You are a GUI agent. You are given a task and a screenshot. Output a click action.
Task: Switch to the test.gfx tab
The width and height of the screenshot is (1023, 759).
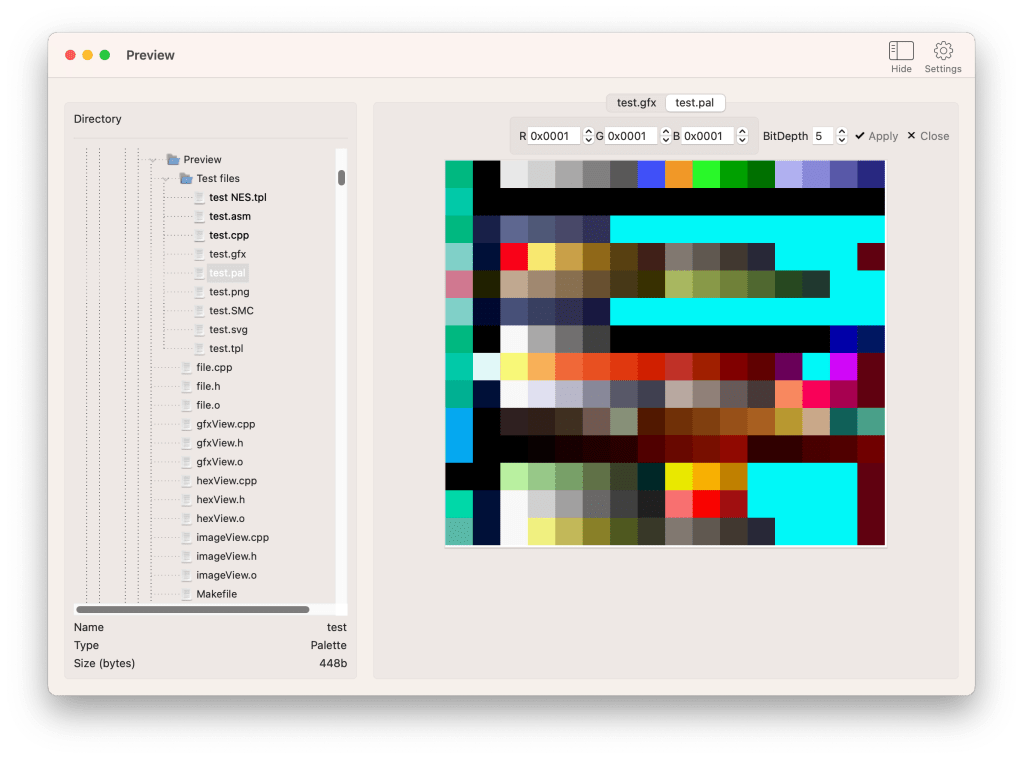click(636, 103)
